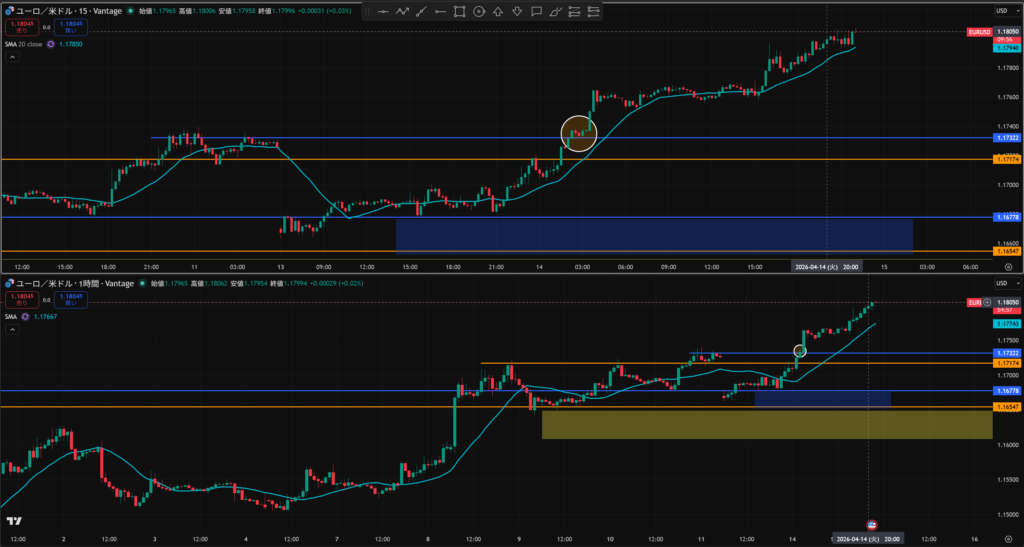
Task: Open USD currency dropdown on bottom chart
Action: 1001,284
